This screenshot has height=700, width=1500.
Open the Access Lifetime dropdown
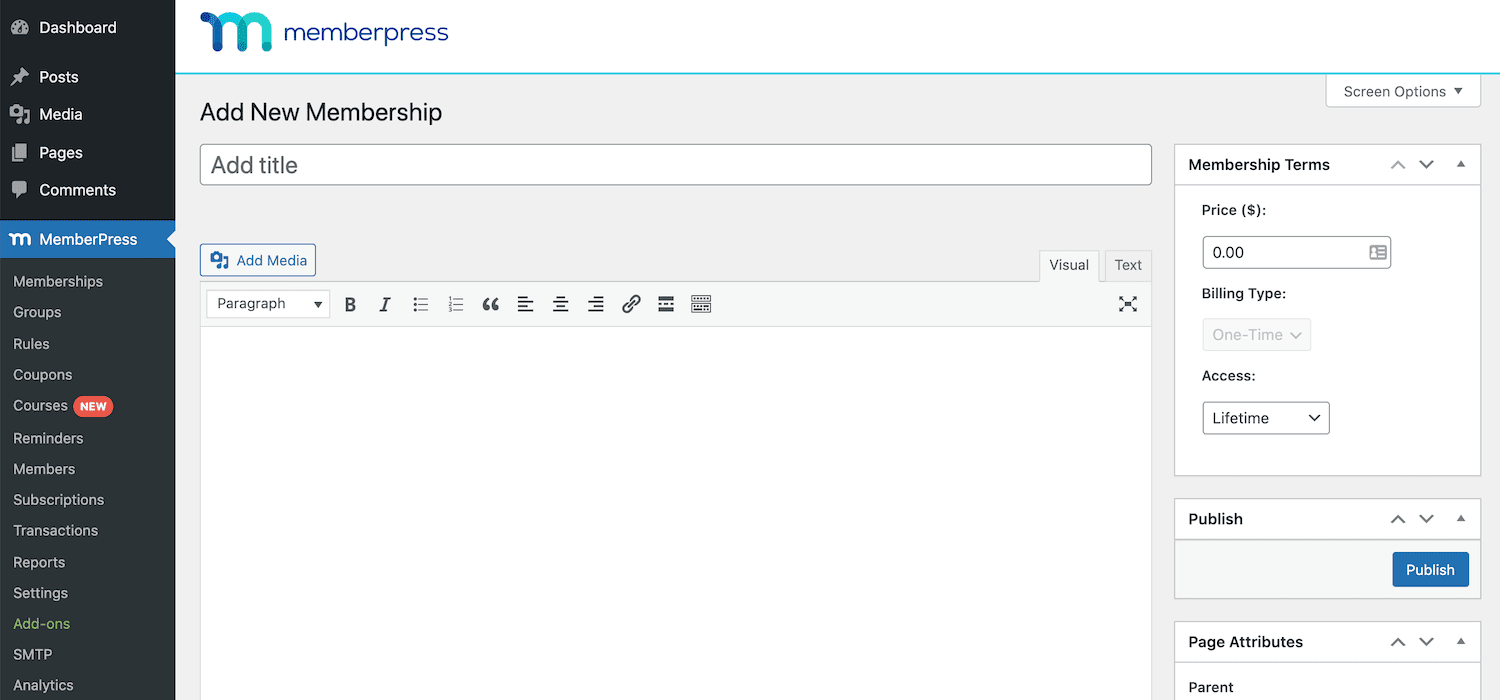point(1265,418)
